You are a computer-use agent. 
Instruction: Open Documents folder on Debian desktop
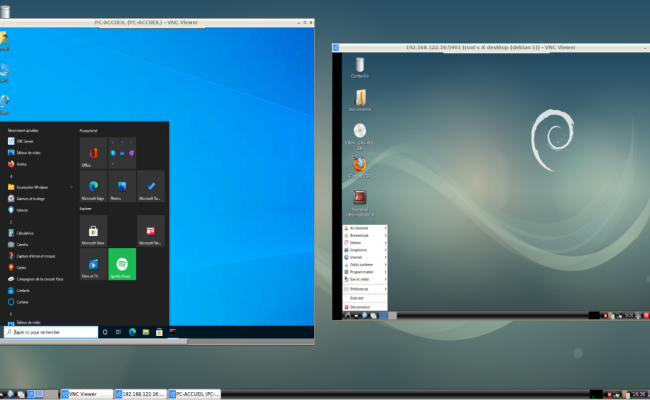pos(360,99)
